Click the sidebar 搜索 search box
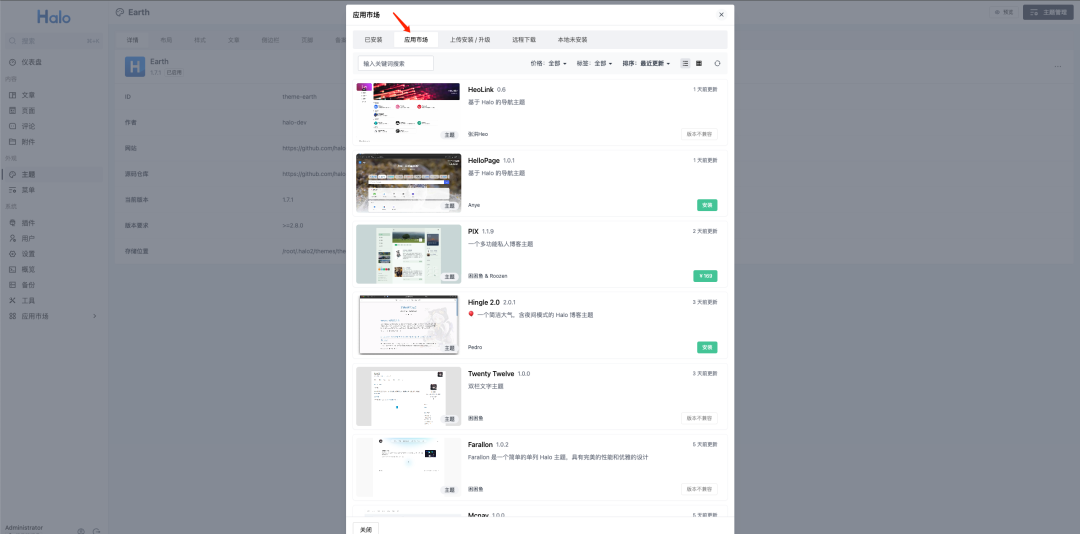1080x534 pixels. [54, 41]
